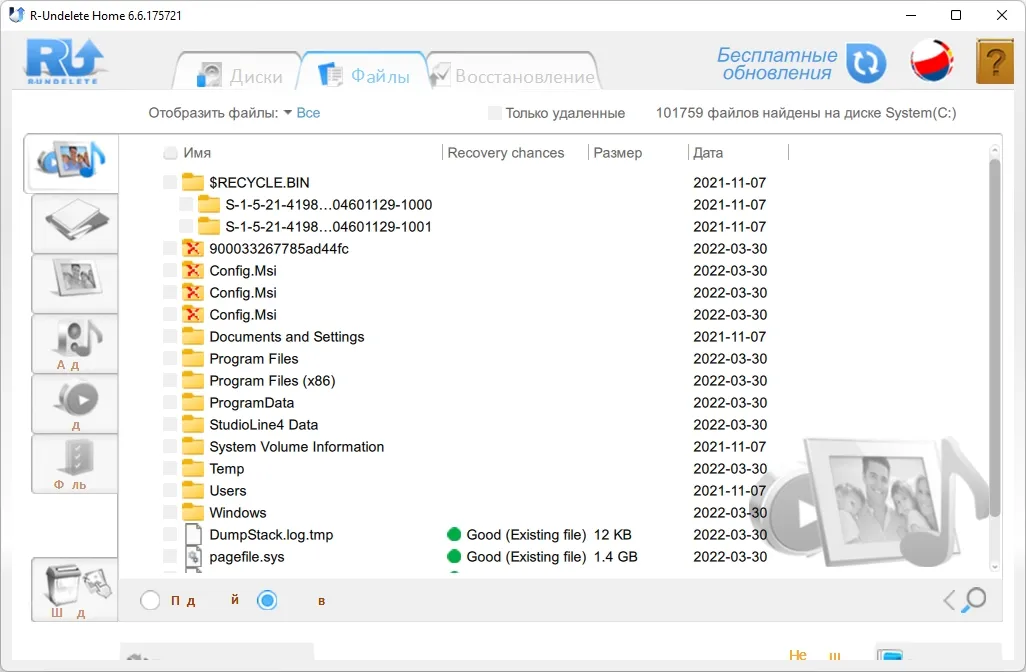Click the language flag globe icon

pyautogui.click(x=931, y=61)
